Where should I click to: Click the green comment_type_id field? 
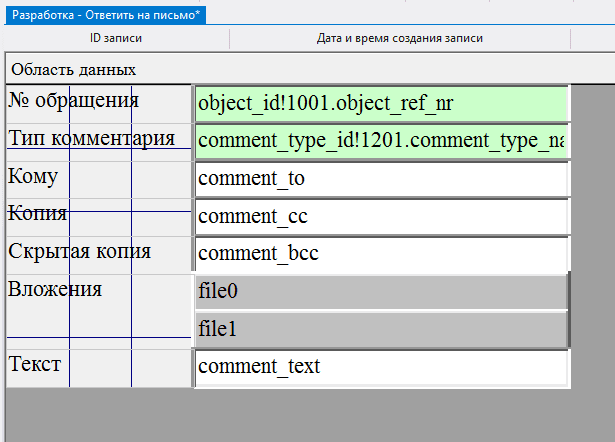pyautogui.click(x=381, y=141)
